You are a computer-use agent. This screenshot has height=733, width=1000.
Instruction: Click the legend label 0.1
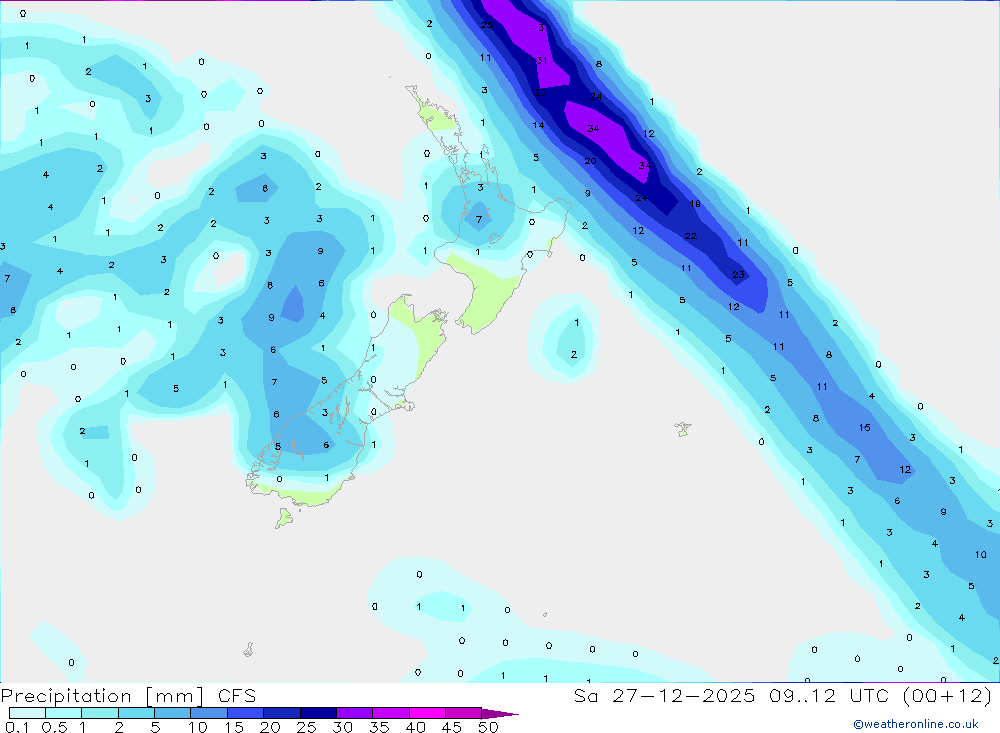pos(17,727)
